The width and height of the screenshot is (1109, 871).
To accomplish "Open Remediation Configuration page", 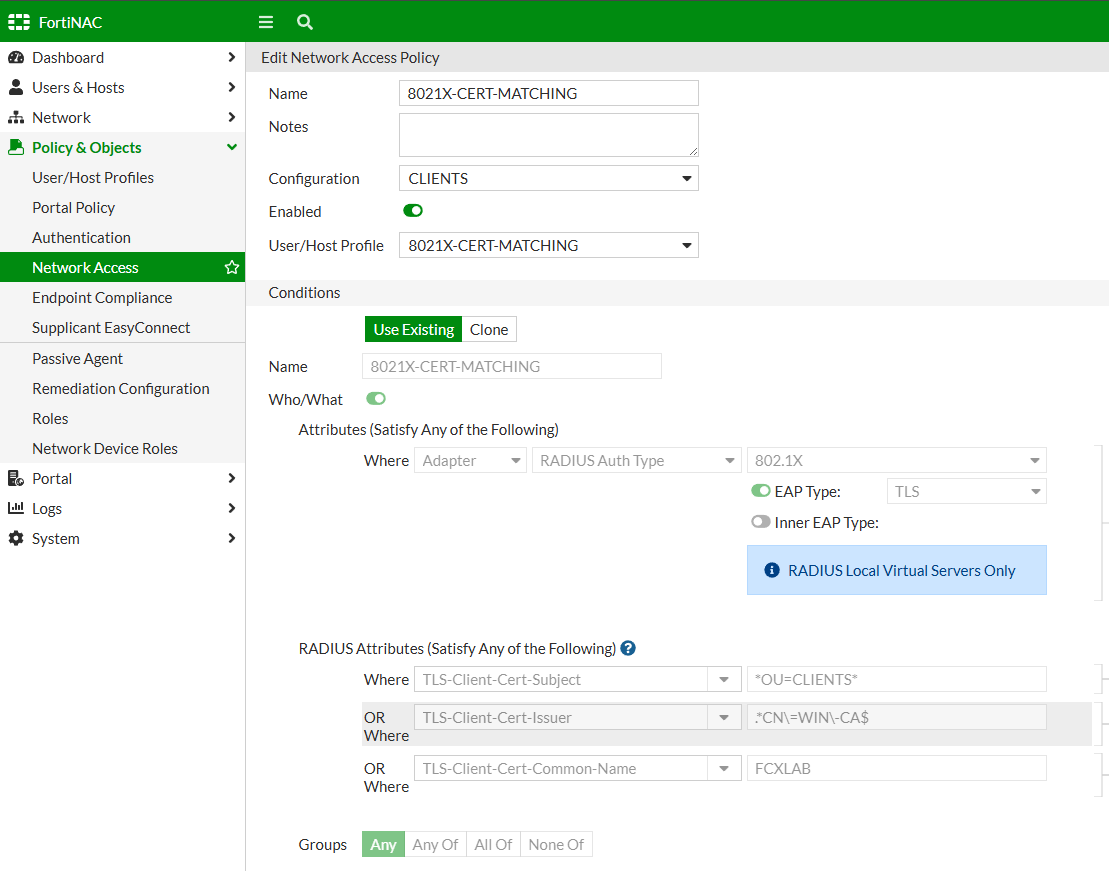I will click(x=121, y=388).
